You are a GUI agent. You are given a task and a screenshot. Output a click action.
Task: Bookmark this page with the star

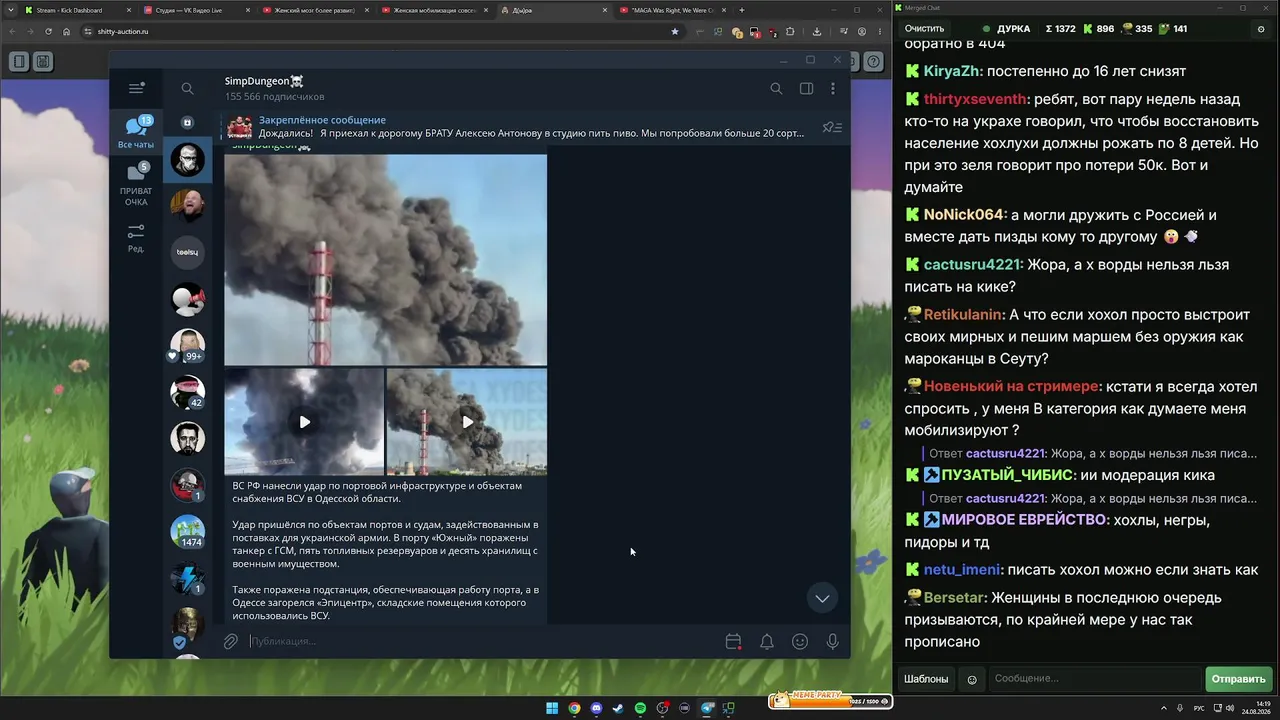click(675, 31)
